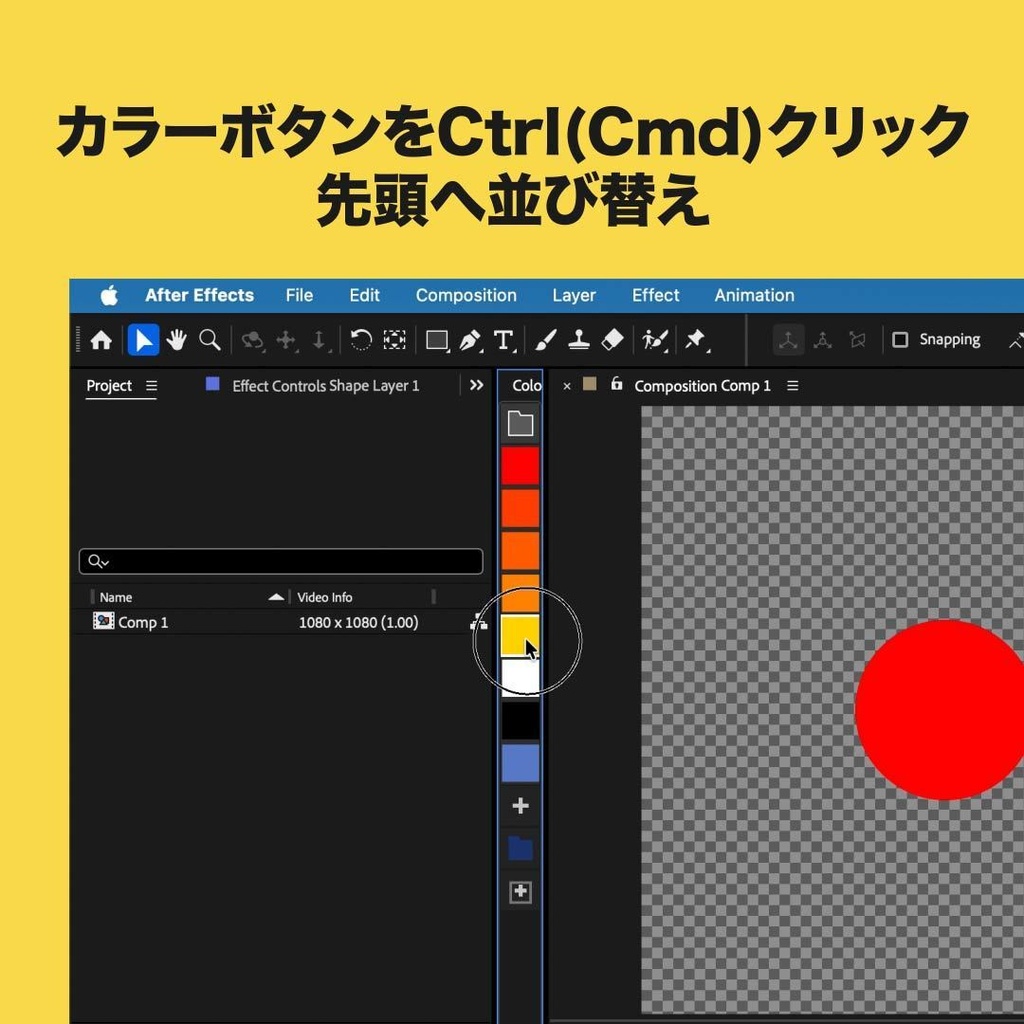Open the Composition menu
This screenshot has height=1024, width=1024.
pos(466,295)
